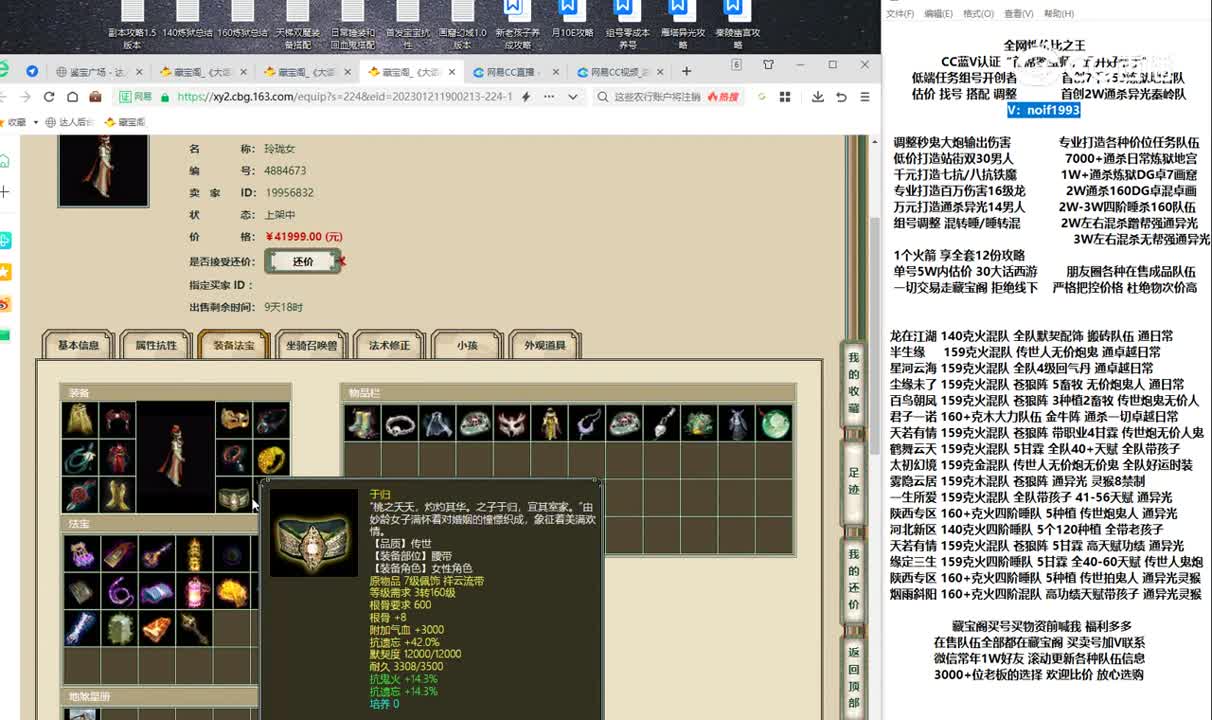Image resolution: width=1212 pixels, height=720 pixels.
Task: Click the browser home icon
Action: click(72, 97)
